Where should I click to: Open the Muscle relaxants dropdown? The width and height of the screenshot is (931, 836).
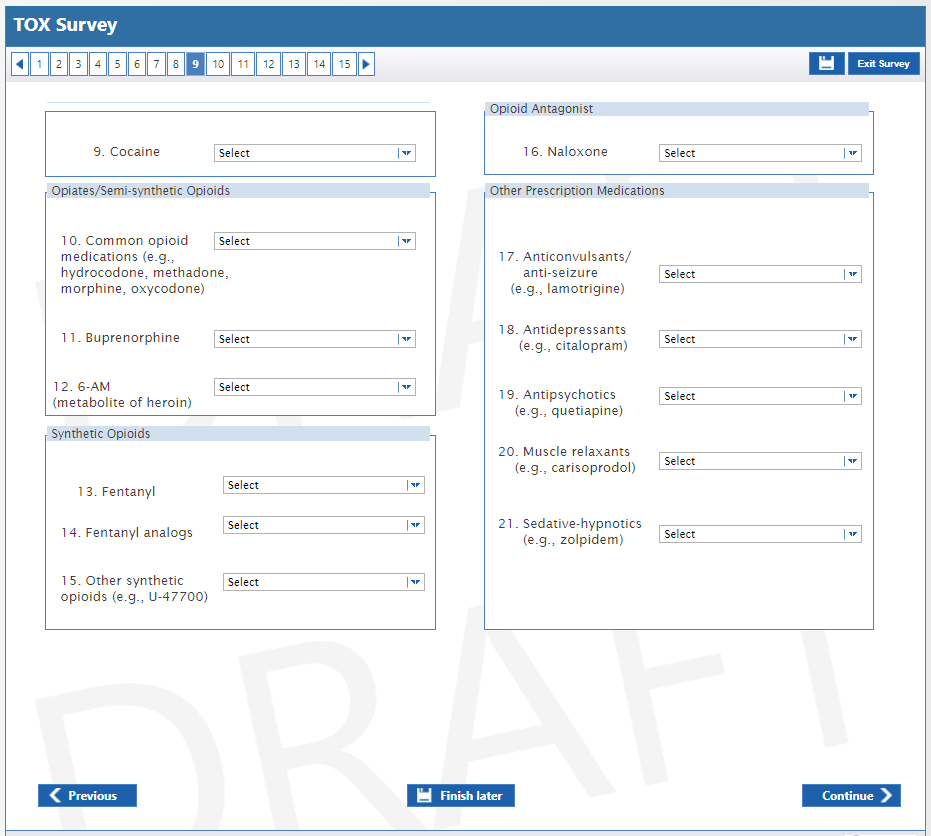[760, 461]
